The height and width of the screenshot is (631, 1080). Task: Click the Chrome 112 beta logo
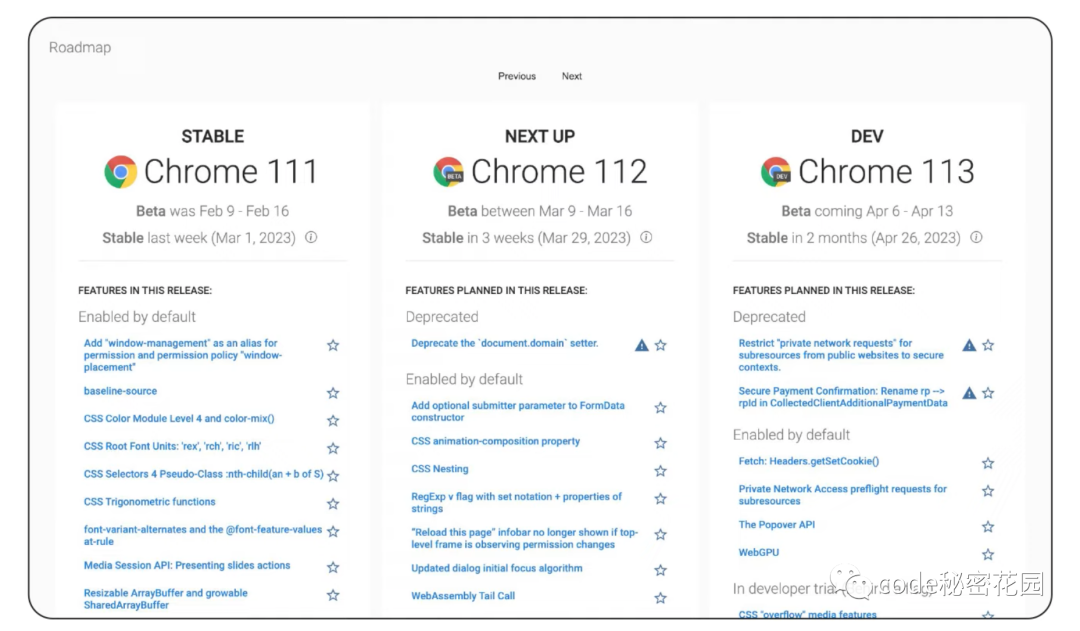[x=448, y=172]
